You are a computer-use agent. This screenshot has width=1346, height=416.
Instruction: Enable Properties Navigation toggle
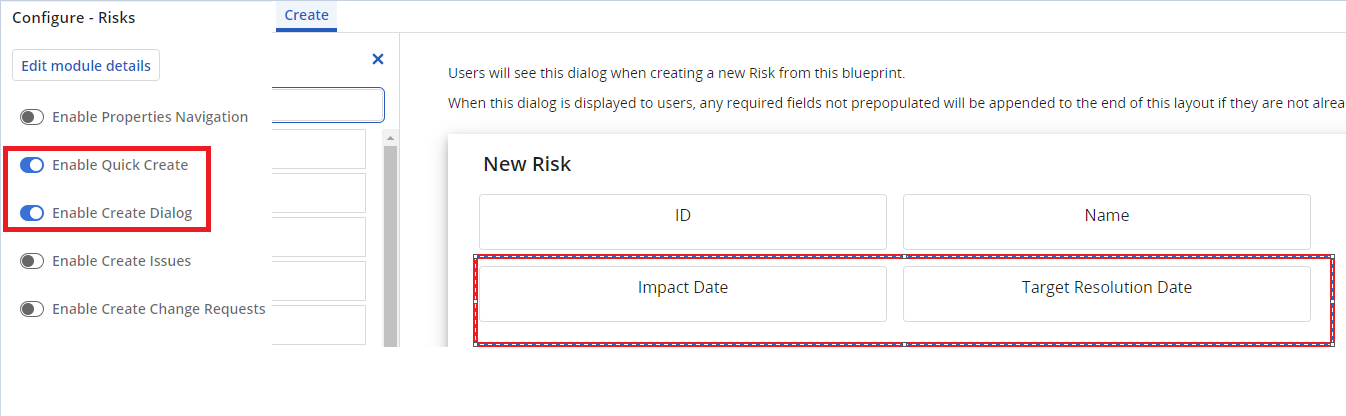coord(32,117)
